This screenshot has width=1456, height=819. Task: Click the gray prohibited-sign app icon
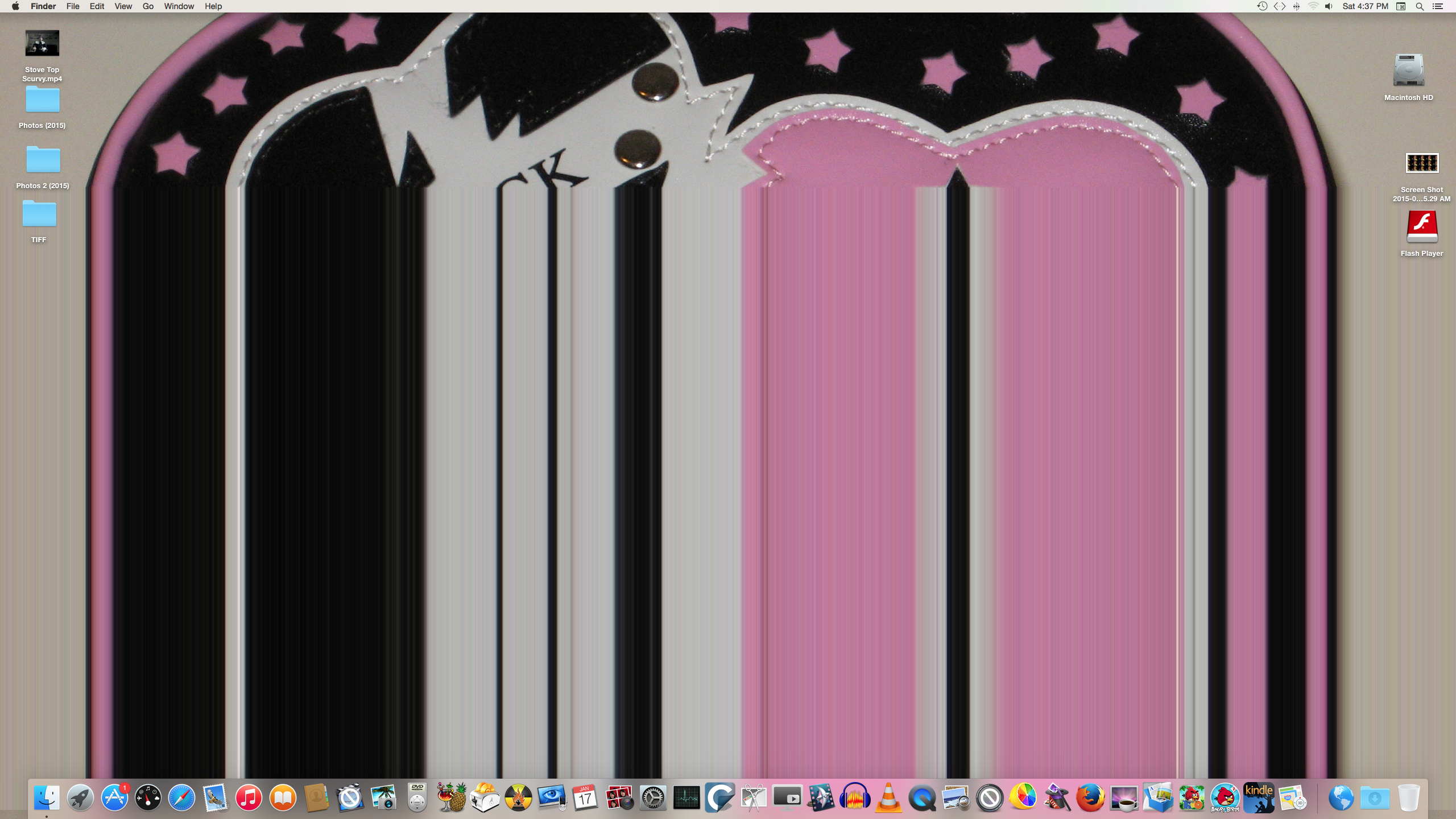tap(990, 797)
